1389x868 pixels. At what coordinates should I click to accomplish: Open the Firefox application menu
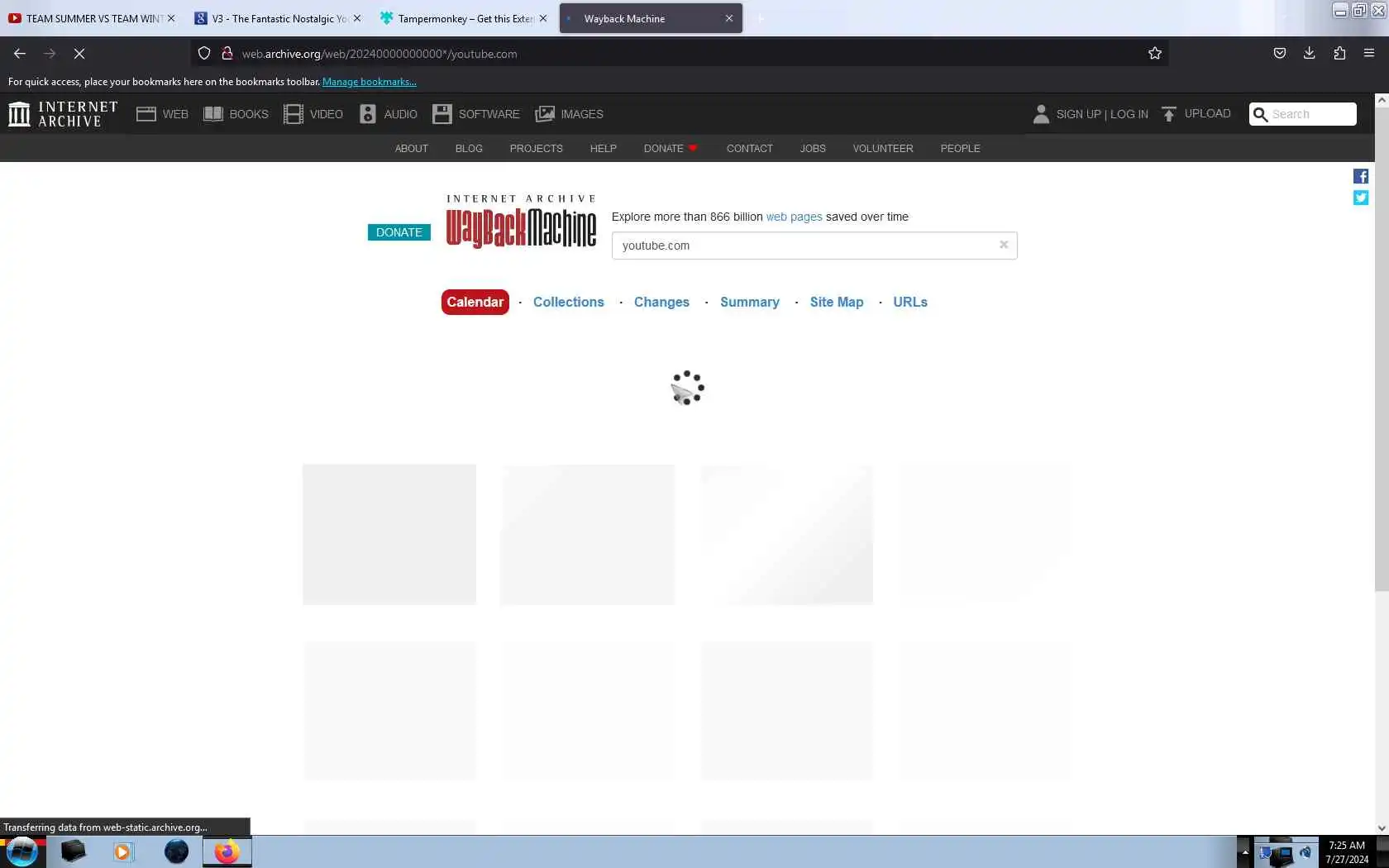coord(1369,54)
